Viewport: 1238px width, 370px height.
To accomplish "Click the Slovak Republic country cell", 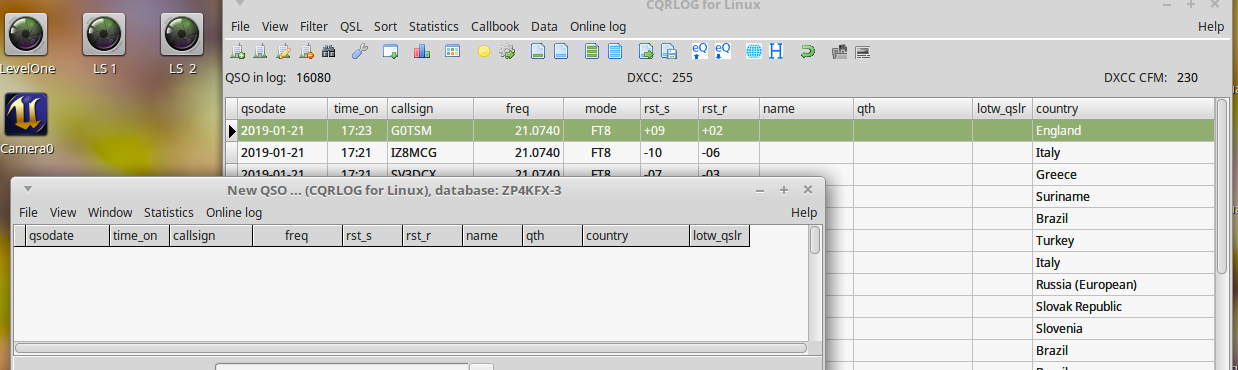I will point(1122,307).
